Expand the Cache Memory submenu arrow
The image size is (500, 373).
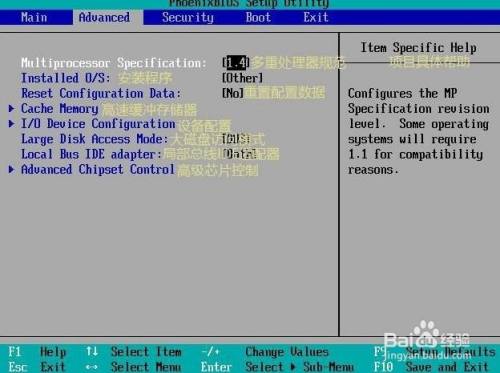[x=12, y=108]
